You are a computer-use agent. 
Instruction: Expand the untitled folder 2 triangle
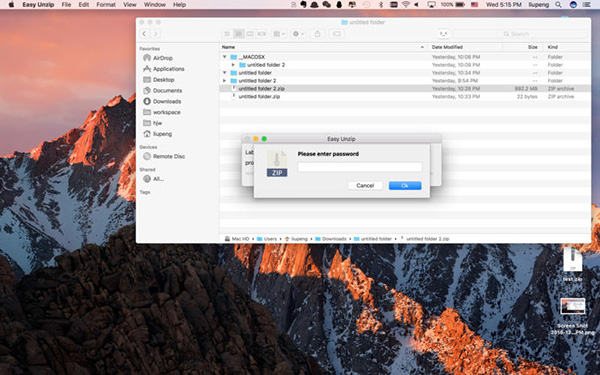pyautogui.click(x=225, y=81)
